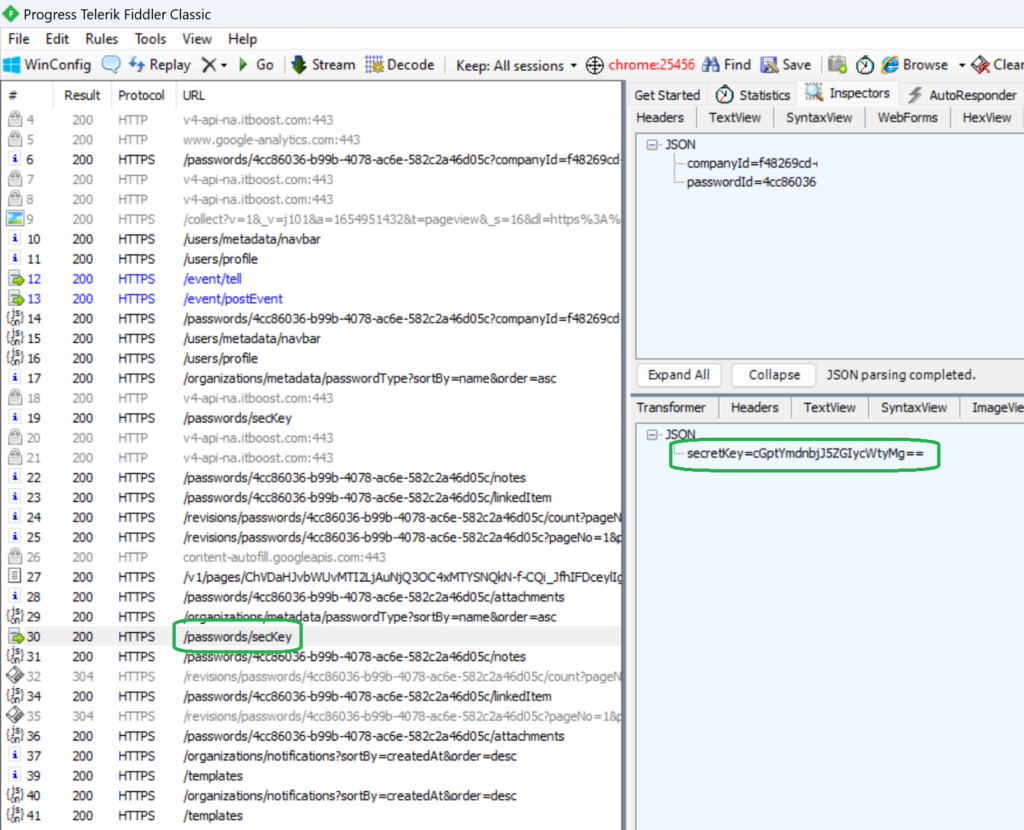1024x830 pixels.
Task: Click the JSON icon of session 14
Action: point(15,319)
